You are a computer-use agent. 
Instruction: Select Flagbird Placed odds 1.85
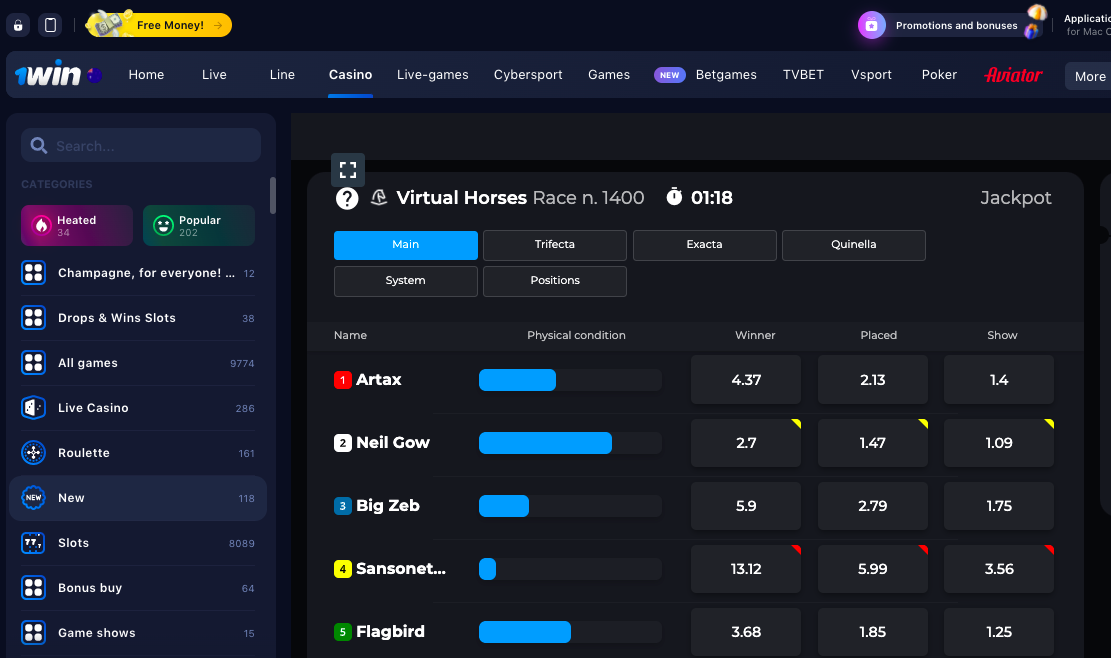tap(873, 632)
